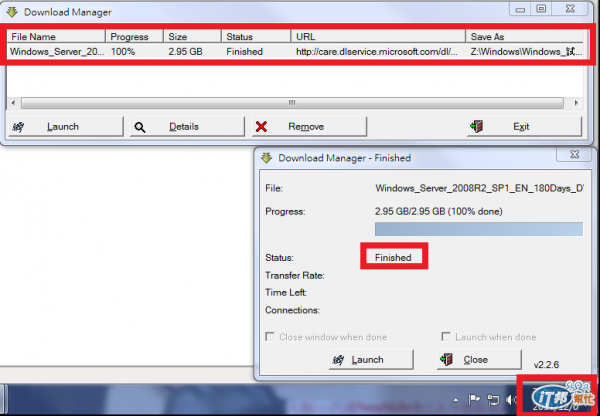Minimize the main Download Manager window

[x=520, y=9]
